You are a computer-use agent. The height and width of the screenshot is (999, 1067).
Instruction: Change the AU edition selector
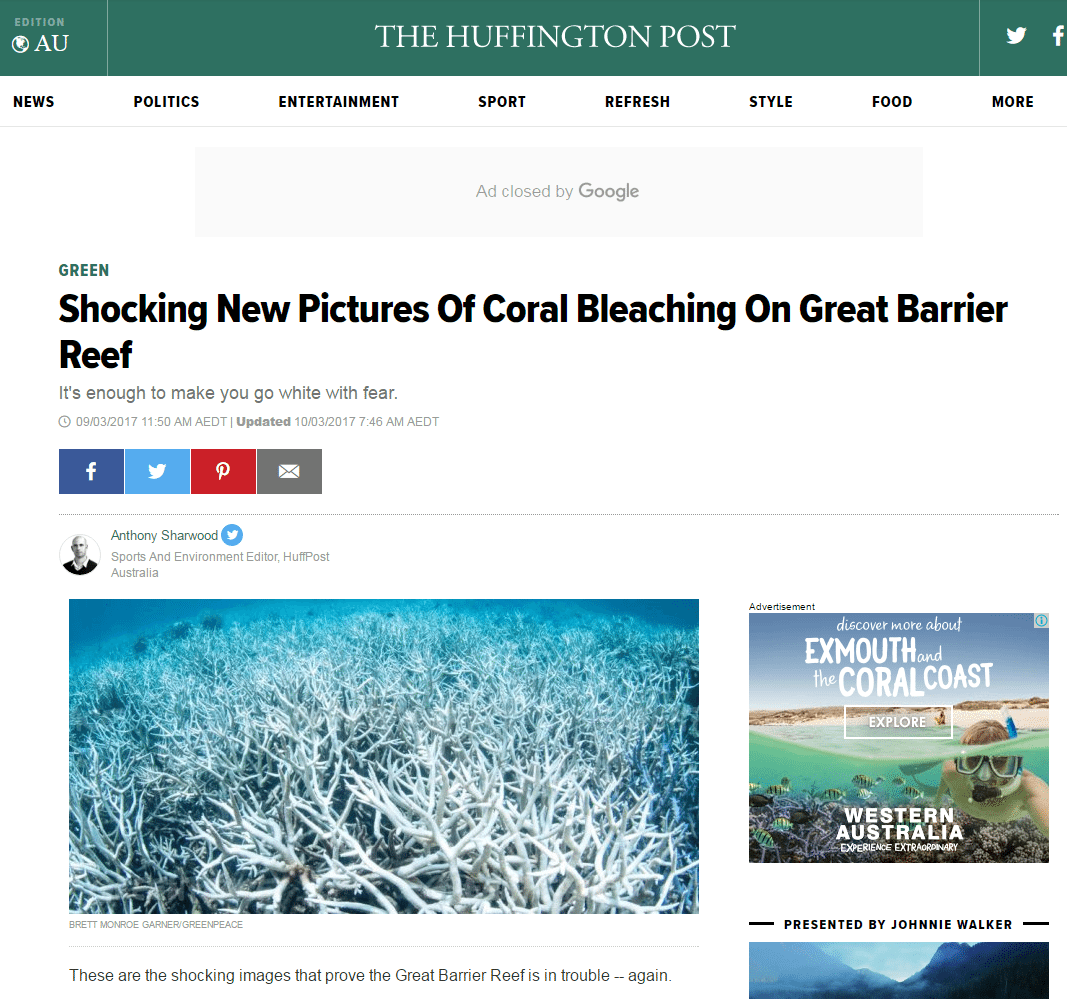coord(40,37)
